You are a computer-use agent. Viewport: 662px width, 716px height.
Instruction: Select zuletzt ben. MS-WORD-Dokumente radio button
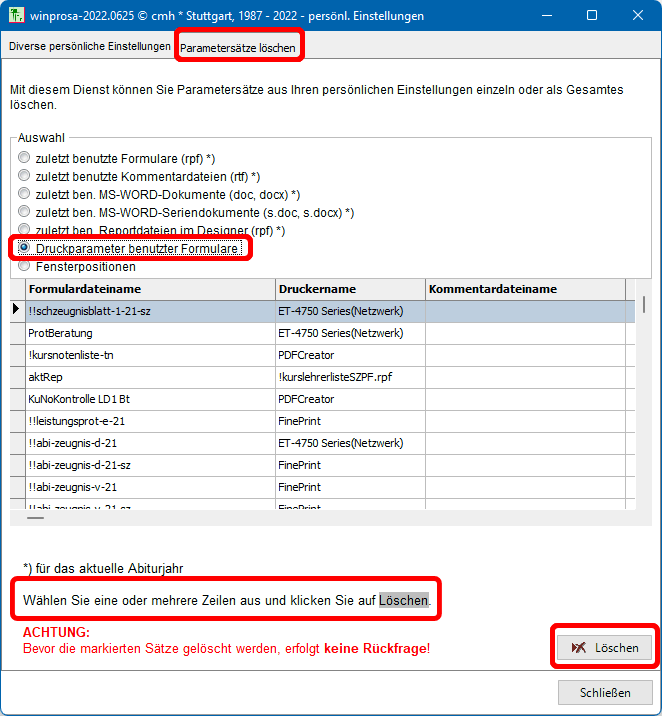(24, 194)
